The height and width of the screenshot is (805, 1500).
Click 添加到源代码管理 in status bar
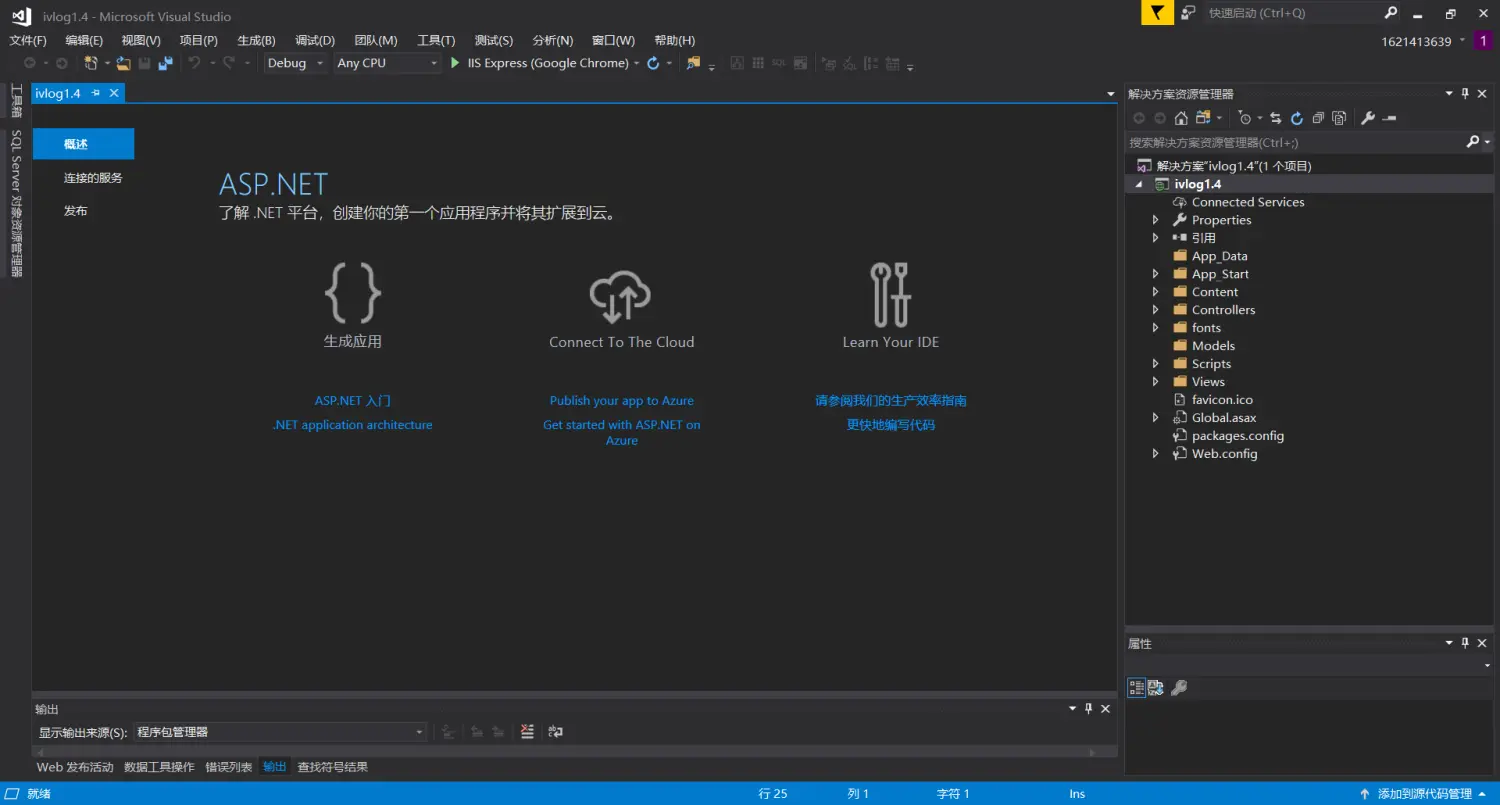click(x=1425, y=794)
